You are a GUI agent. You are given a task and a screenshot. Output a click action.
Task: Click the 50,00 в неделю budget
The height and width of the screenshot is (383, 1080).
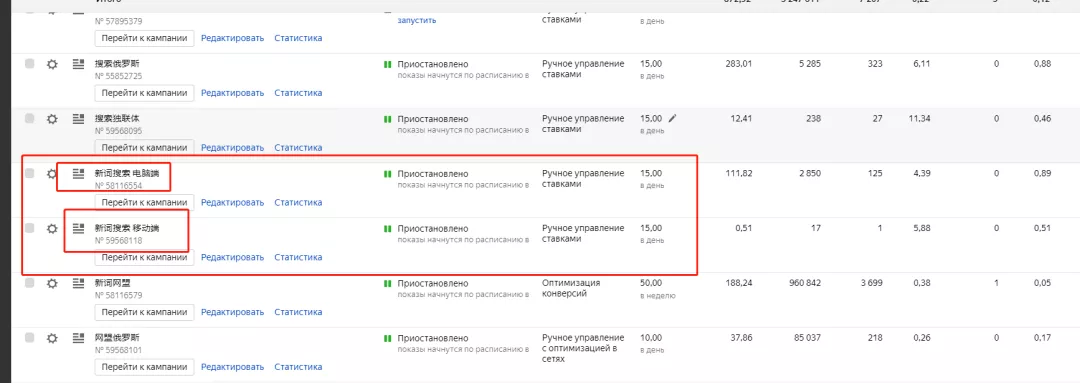[x=658, y=289]
